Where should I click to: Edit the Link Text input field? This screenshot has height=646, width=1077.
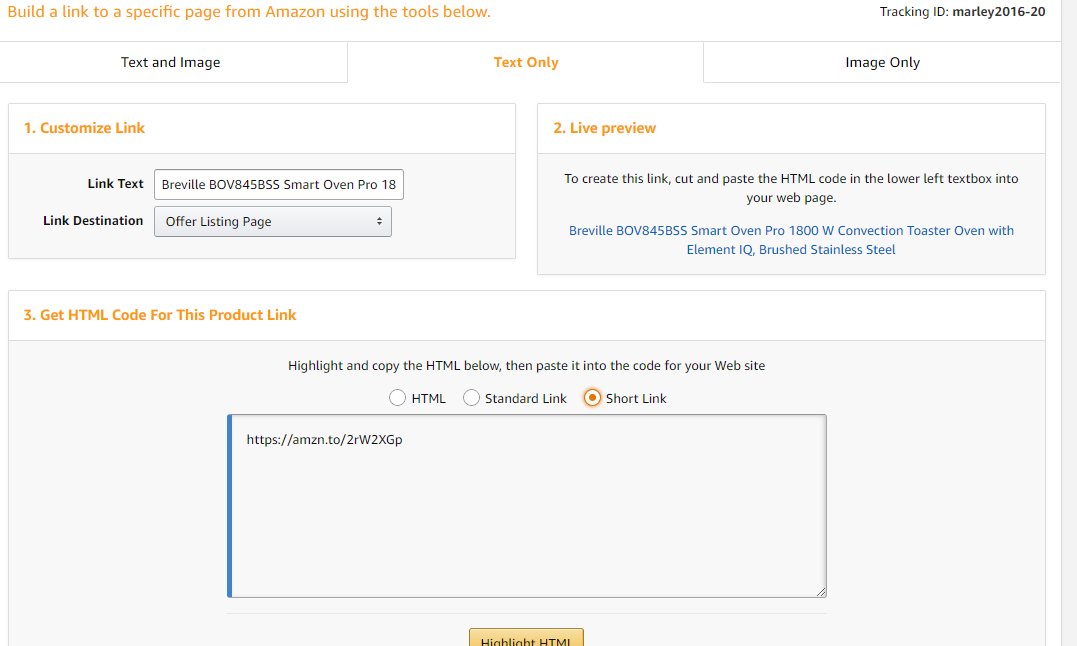pyautogui.click(x=279, y=185)
